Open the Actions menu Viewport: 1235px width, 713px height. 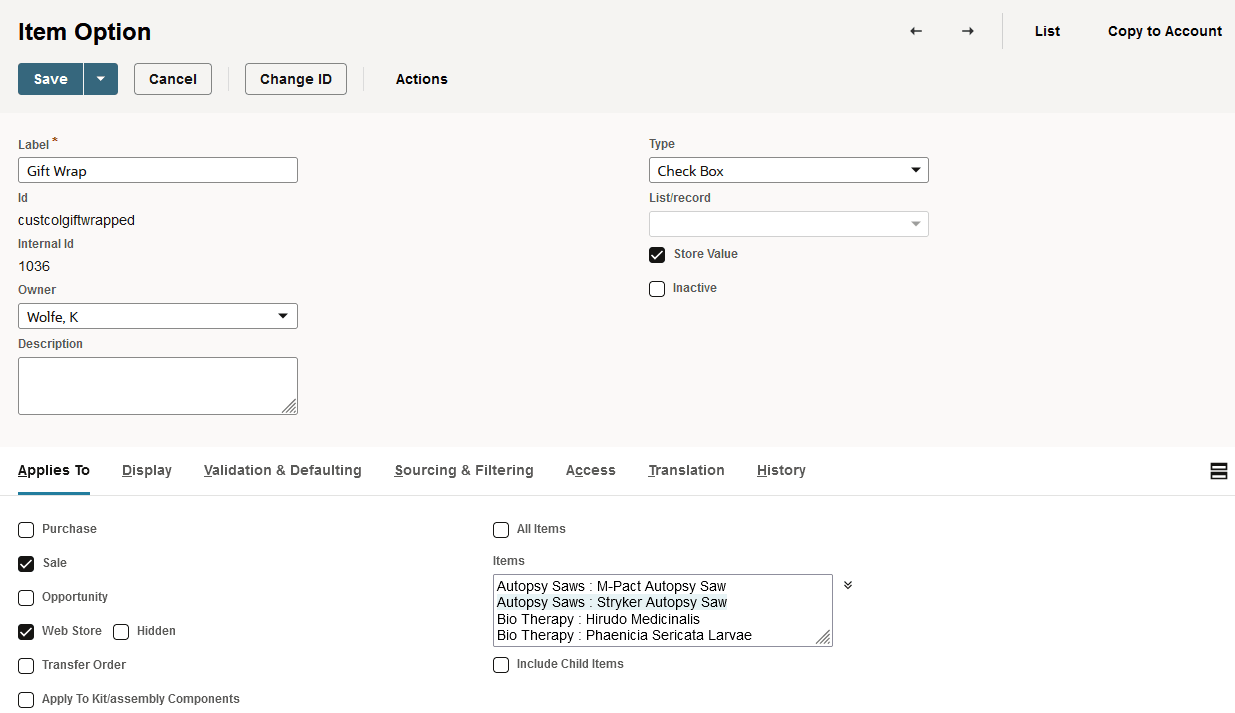[421, 79]
